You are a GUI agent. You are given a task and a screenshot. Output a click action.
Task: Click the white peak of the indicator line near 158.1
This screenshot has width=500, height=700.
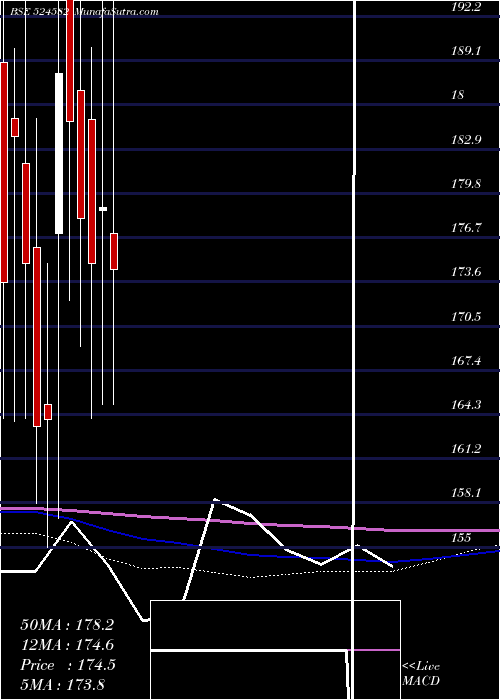[x=215, y=500]
